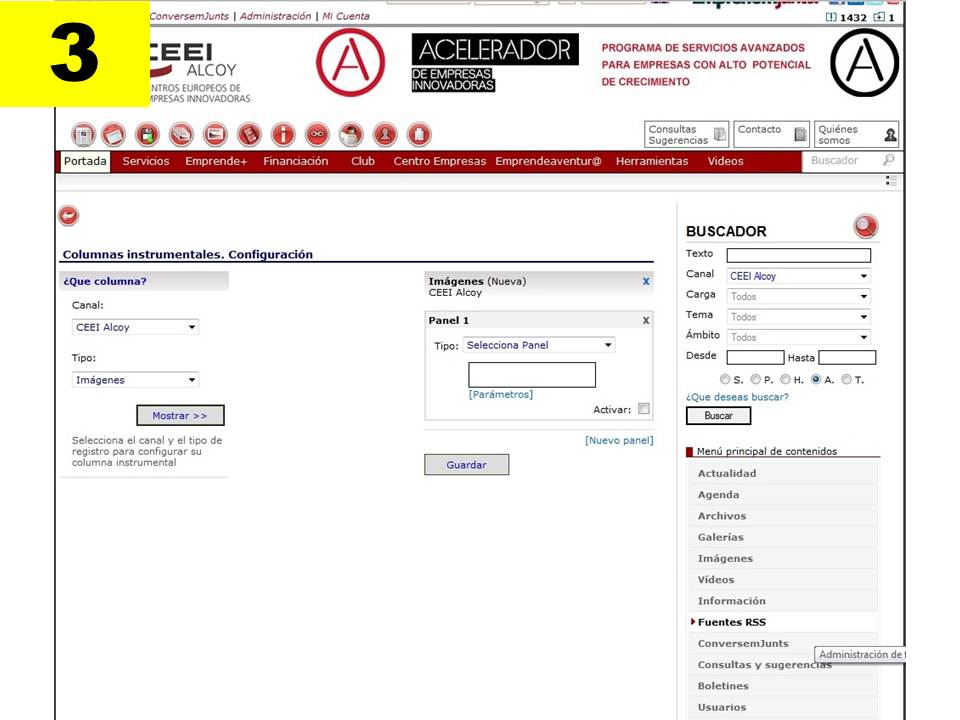Go to the Herramientas menu item
Screen dimensions: 960x720
(x=652, y=161)
